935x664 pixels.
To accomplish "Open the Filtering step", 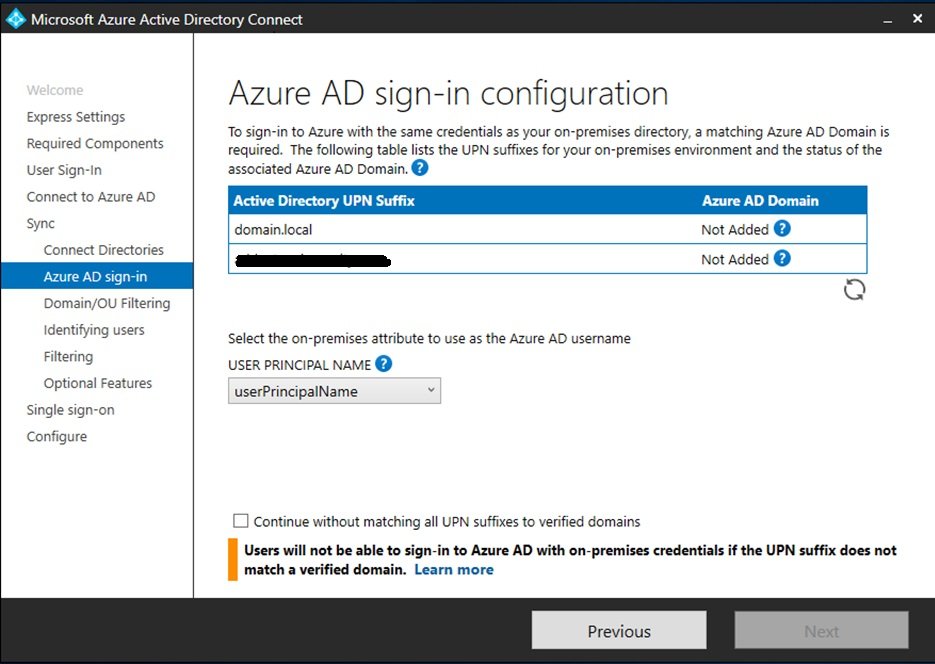I will [x=68, y=356].
